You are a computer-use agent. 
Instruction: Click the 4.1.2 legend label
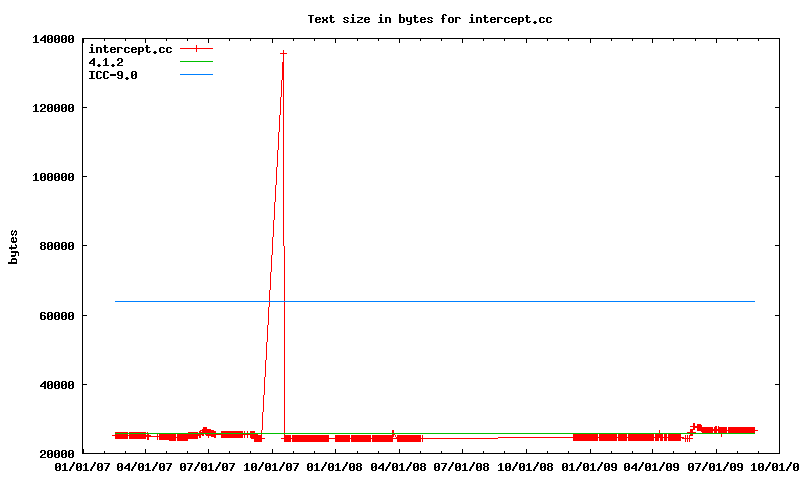106,62
